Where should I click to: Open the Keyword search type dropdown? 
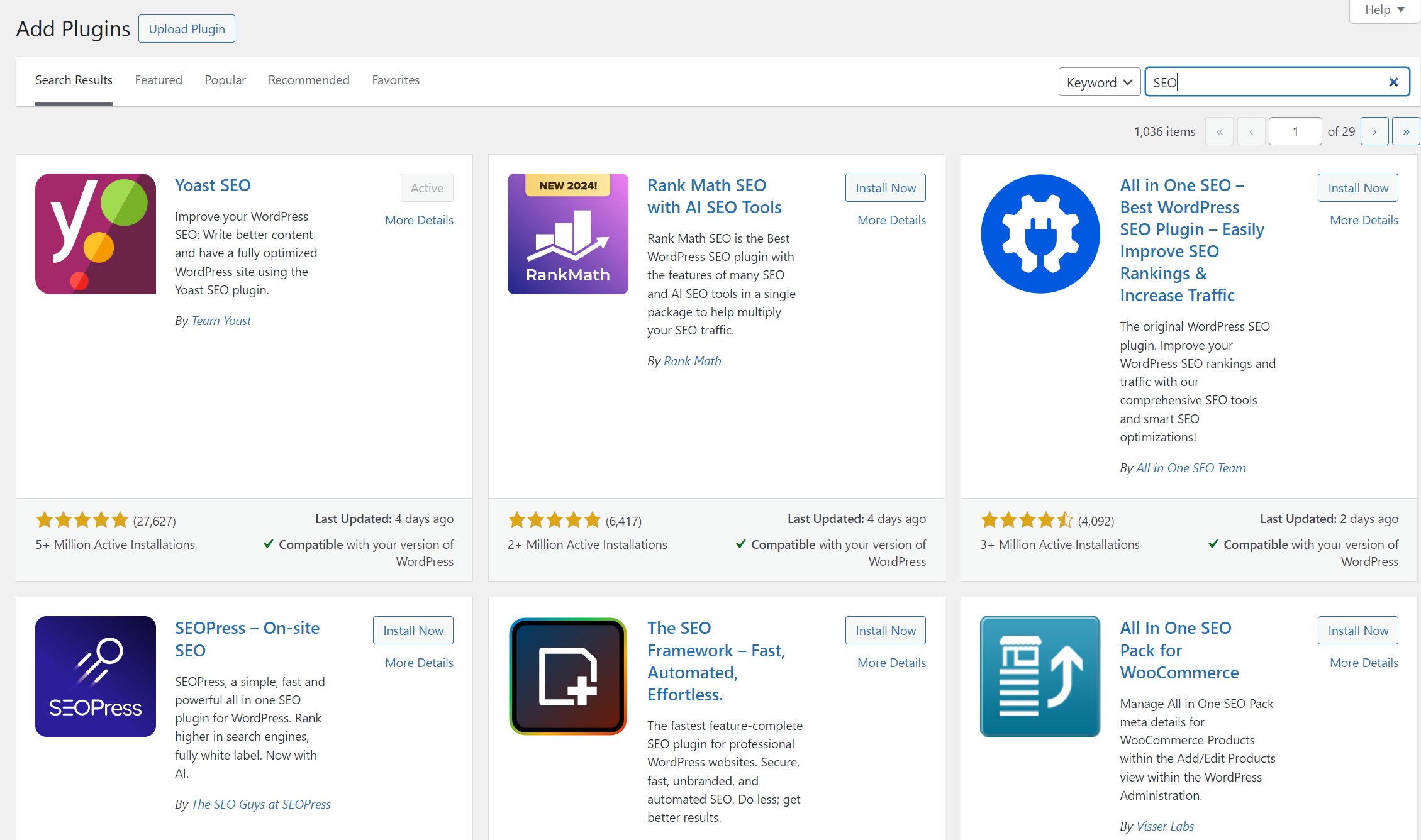[1099, 82]
